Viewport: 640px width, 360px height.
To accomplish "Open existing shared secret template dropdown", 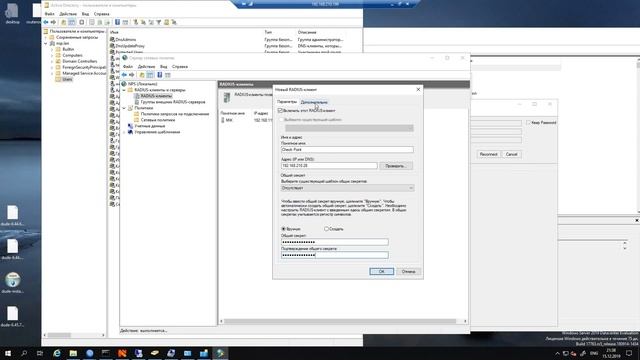I will coord(347,188).
